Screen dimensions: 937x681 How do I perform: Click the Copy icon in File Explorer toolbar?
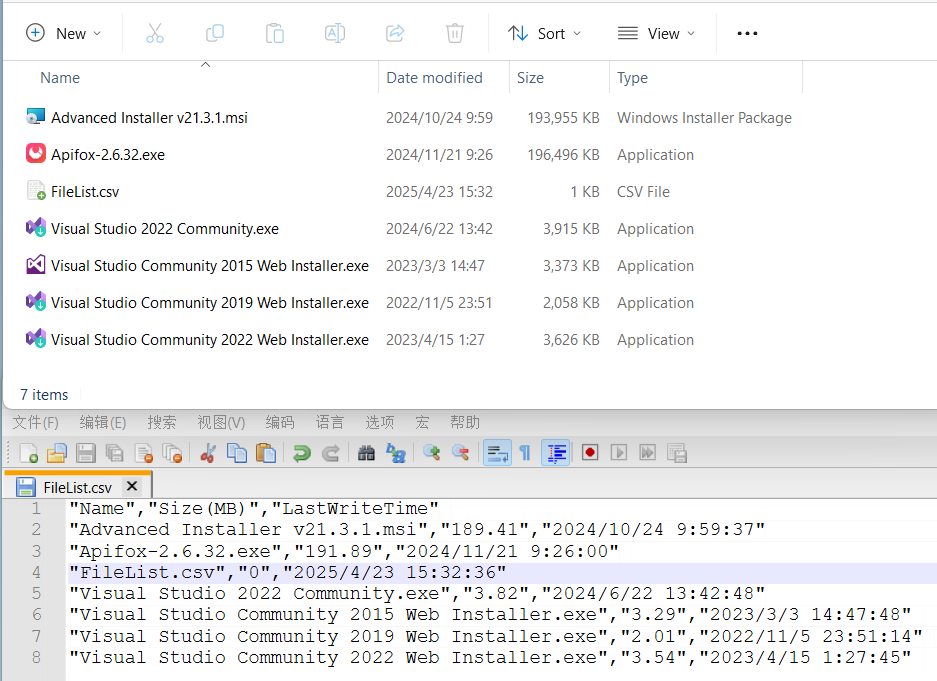pos(215,33)
